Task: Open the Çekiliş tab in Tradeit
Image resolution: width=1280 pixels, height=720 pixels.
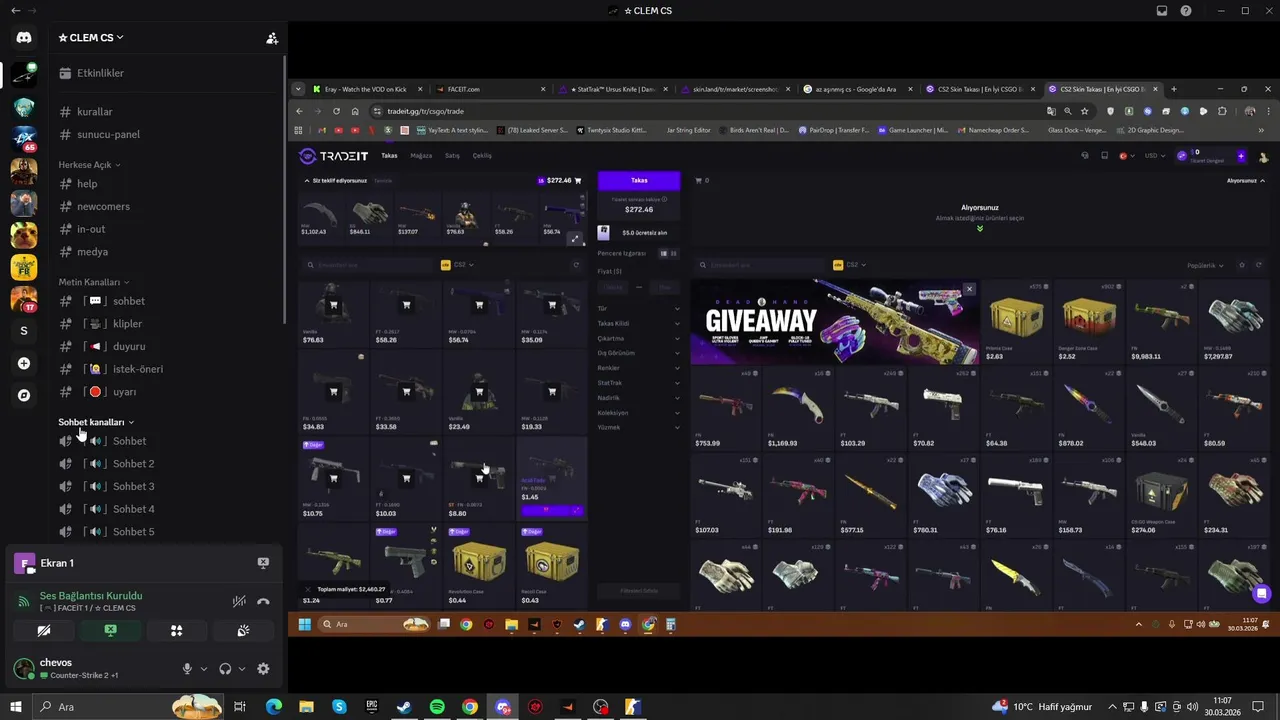Action: click(482, 156)
